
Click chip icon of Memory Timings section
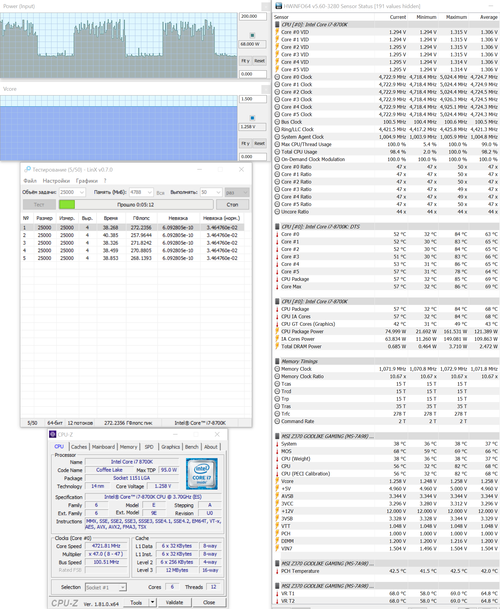pyautogui.click(x=277, y=361)
